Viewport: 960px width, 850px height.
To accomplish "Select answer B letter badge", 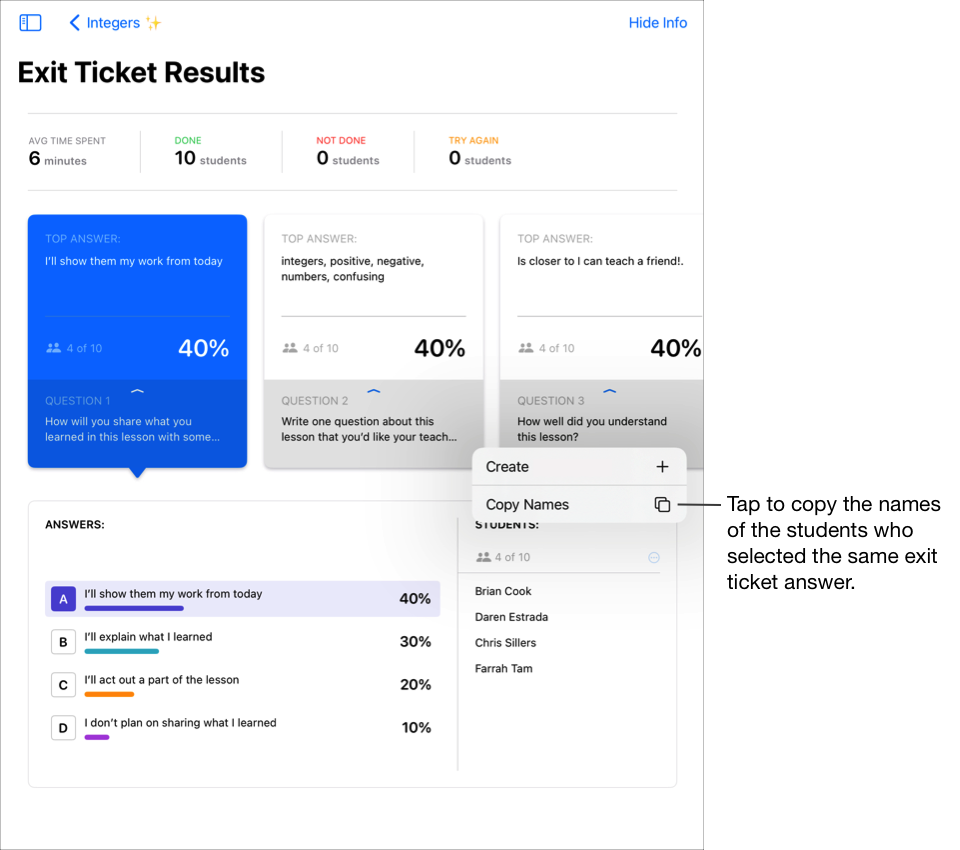I will coord(63,642).
